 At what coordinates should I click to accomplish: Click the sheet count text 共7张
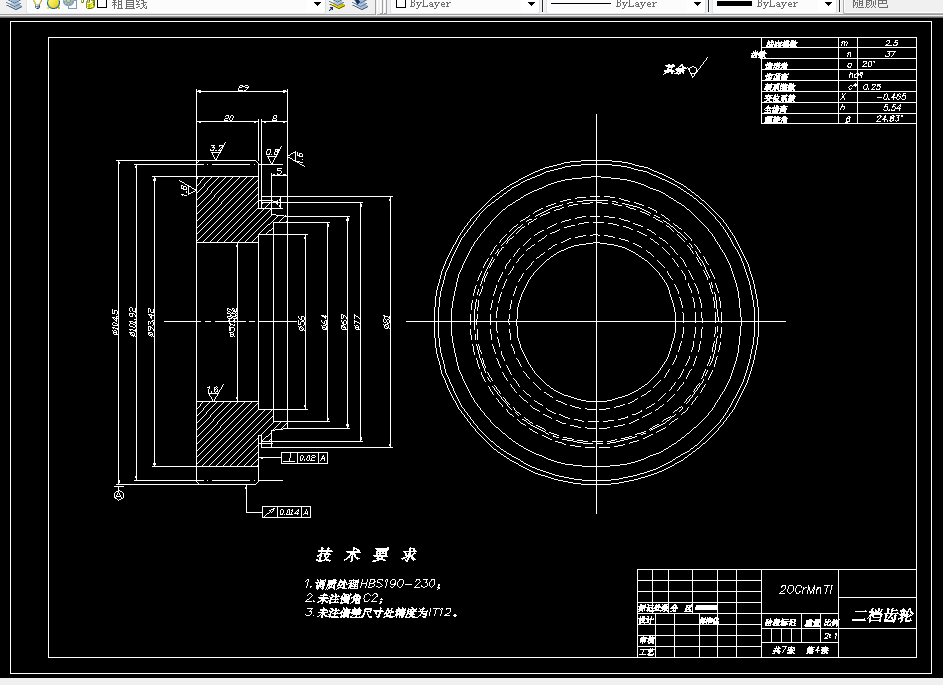coord(784,651)
